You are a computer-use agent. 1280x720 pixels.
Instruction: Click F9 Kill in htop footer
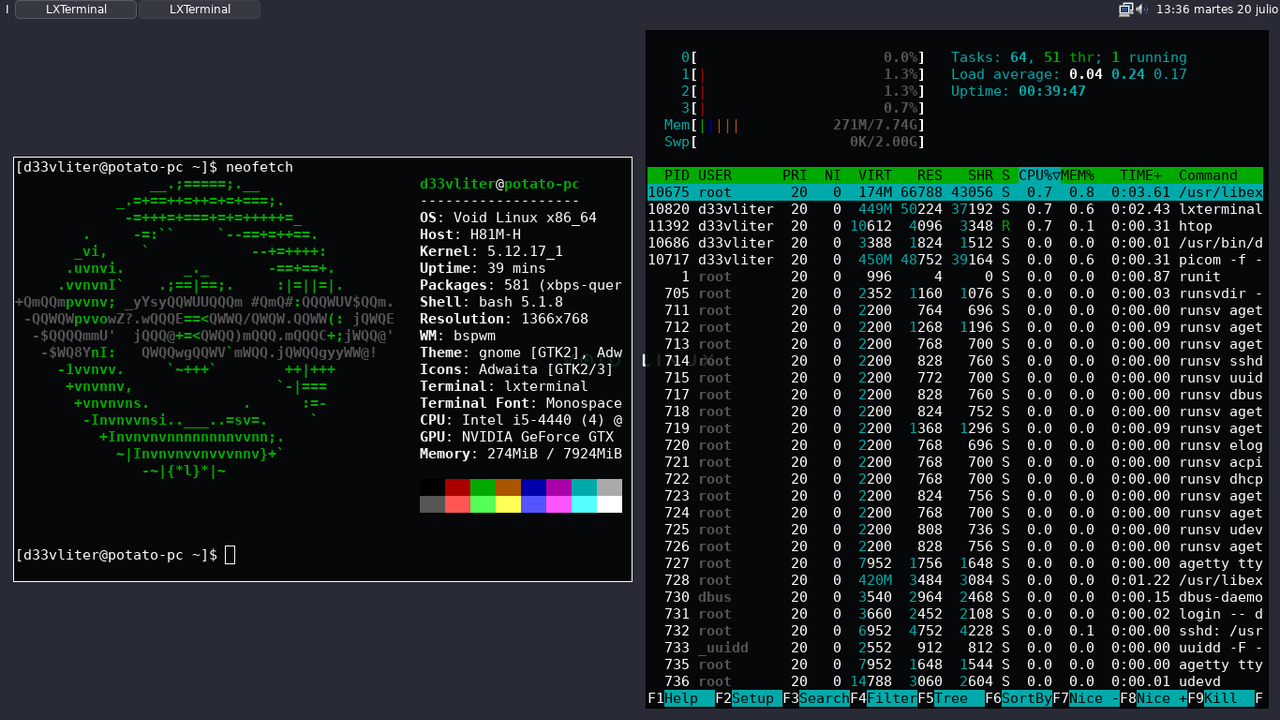click(x=1221, y=698)
